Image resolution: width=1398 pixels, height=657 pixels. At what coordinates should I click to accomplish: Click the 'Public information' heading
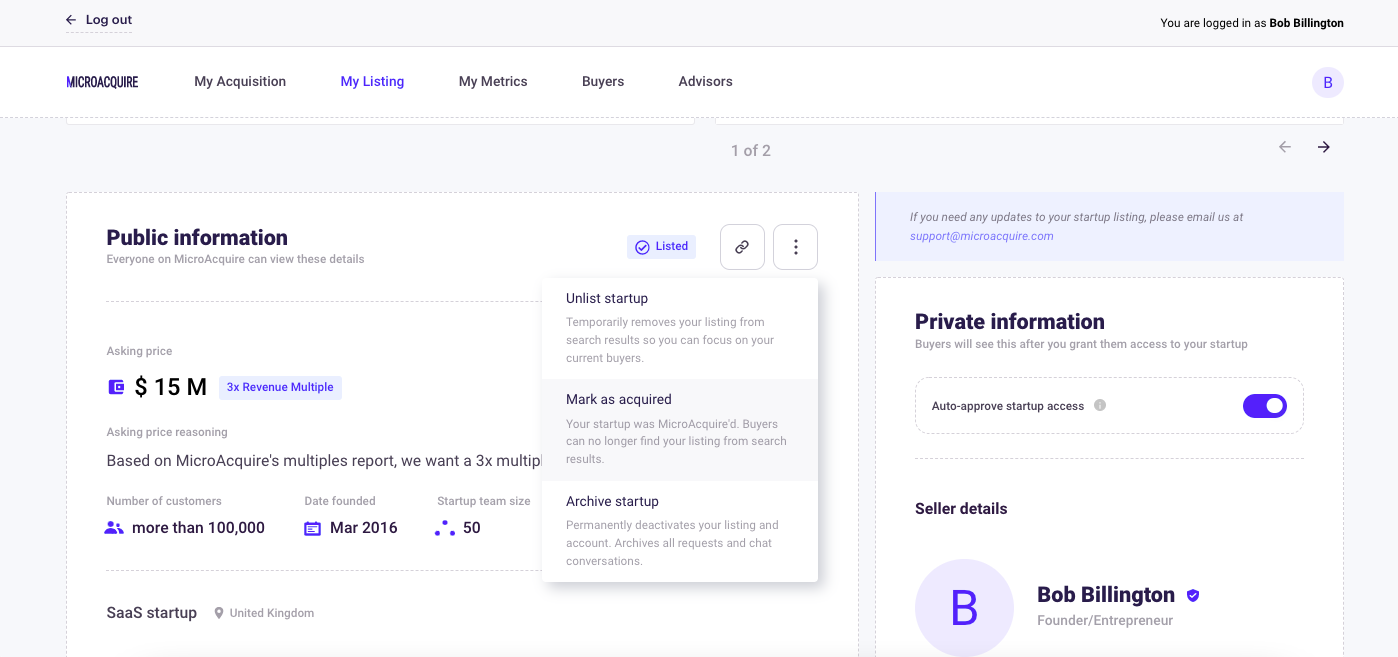coord(197,238)
